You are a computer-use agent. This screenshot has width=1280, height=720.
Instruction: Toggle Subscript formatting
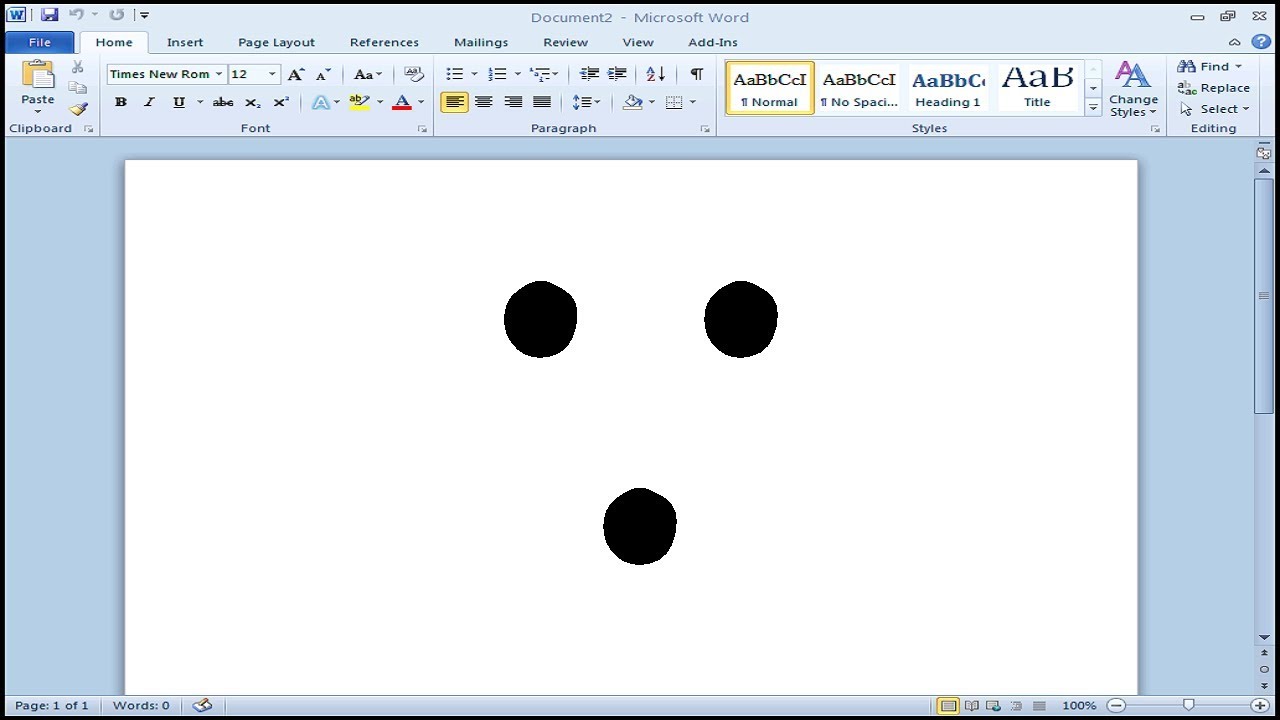(x=253, y=102)
